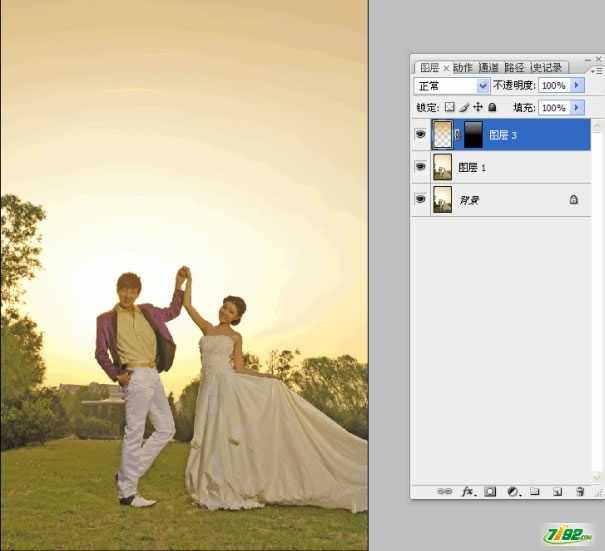
Task: Open the 不透明度 opacity slider arrow
Action: click(x=577, y=86)
